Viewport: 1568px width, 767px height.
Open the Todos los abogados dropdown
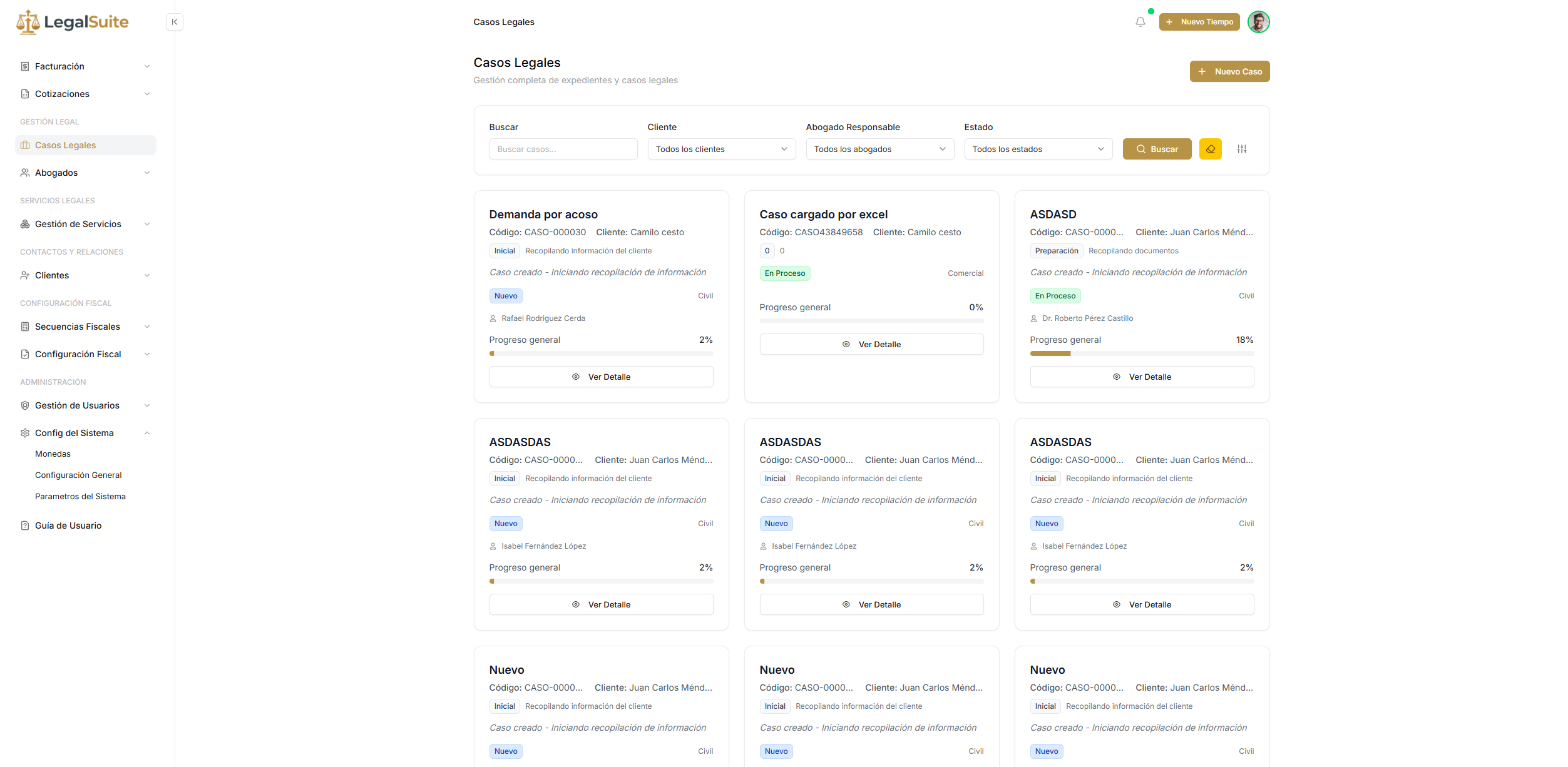879,149
